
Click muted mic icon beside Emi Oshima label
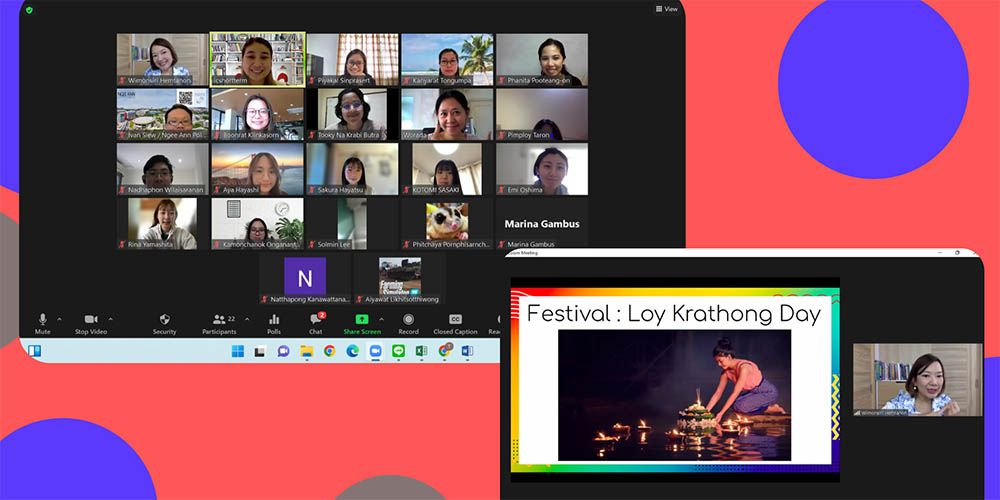pyautogui.click(x=501, y=190)
